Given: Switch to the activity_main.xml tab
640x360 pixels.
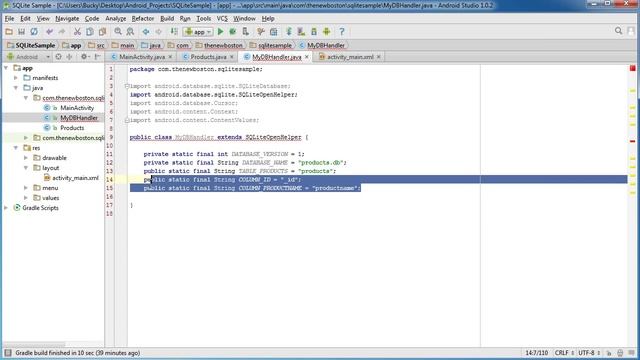Looking at the screenshot, I should [x=350, y=57].
